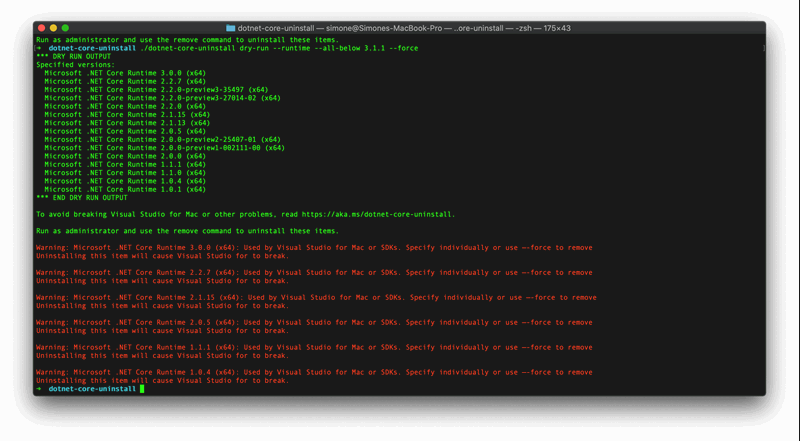Click the terminal window title text
Viewport: 800px width, 441px height.
(x=404, y=28)
